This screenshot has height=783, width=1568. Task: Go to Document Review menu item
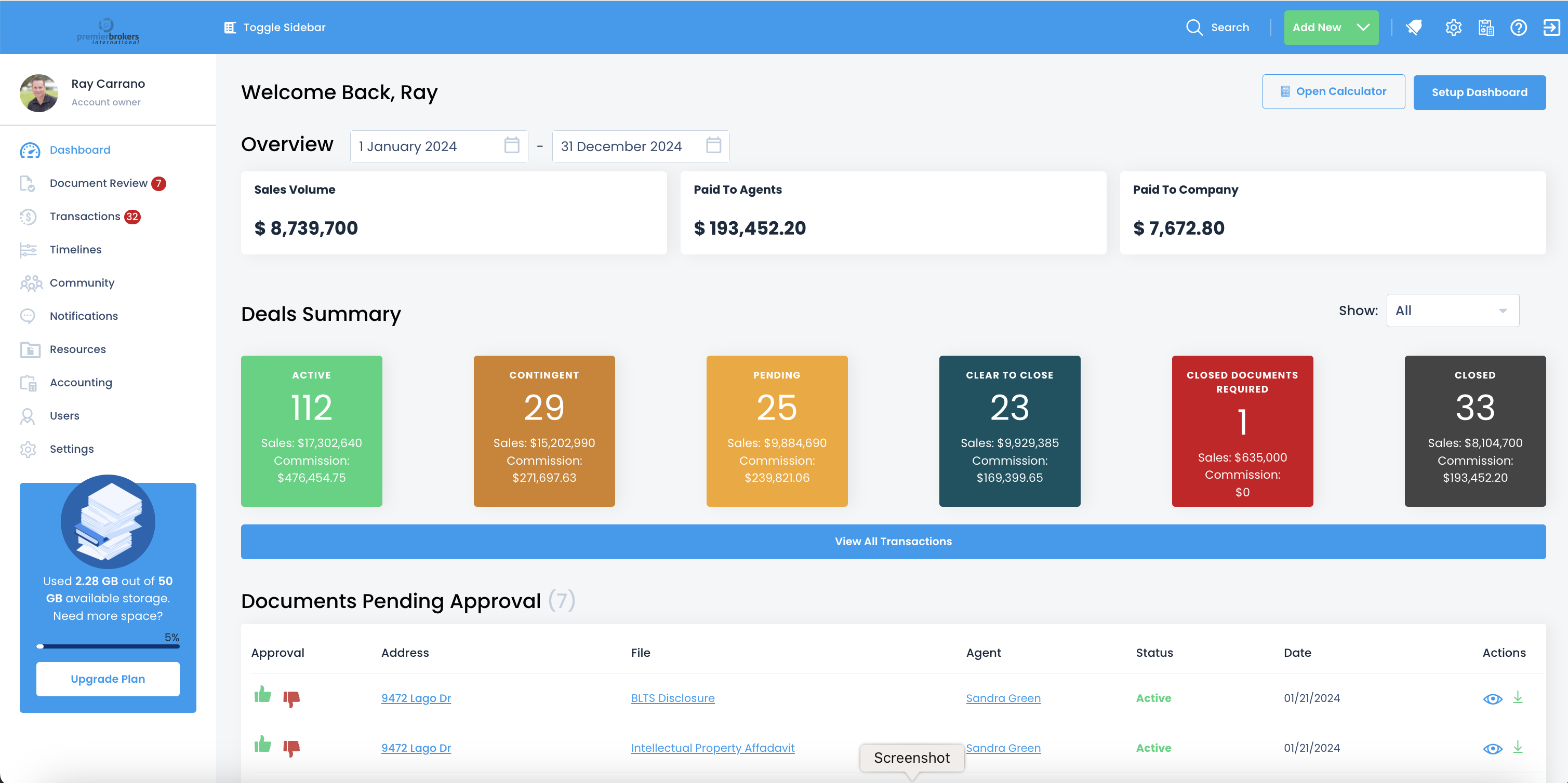(99, 183)
